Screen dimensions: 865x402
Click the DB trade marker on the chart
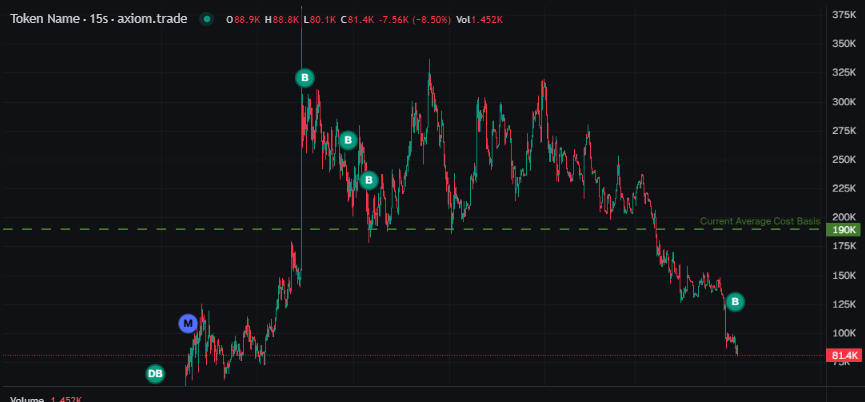click(155, 374)
